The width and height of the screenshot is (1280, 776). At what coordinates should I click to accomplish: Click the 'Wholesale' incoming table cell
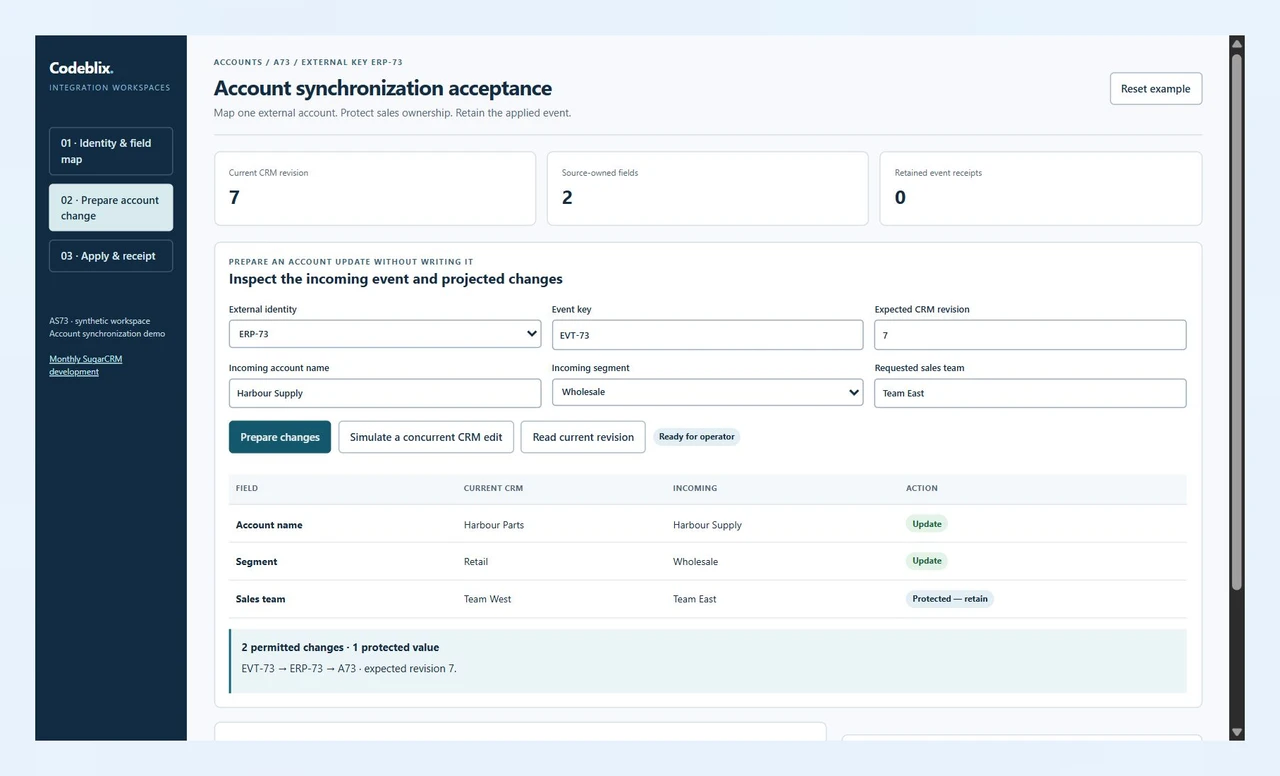pos(695,562)
